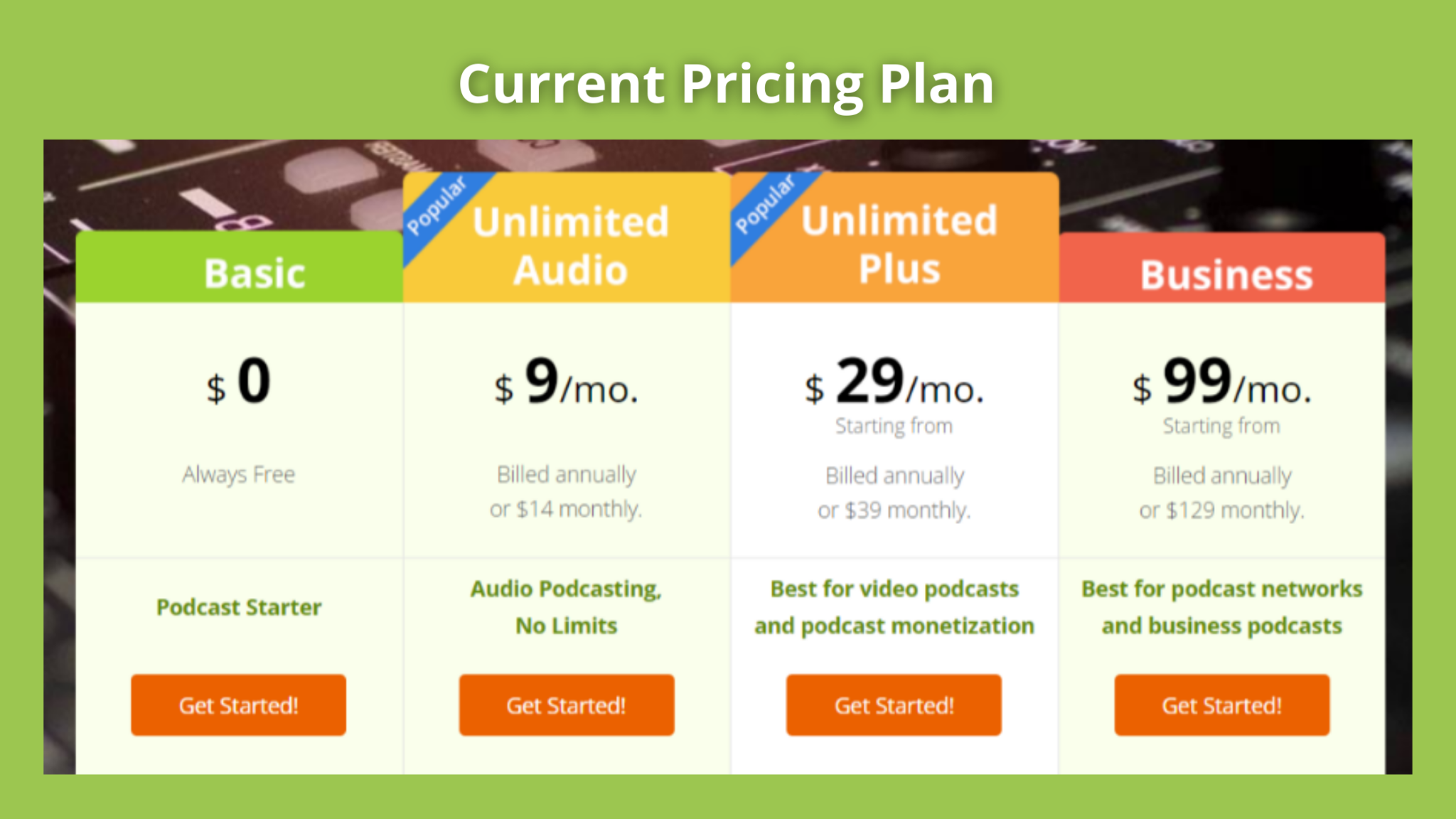Choose Get Started under Unlimited Plus

[894, 705]
